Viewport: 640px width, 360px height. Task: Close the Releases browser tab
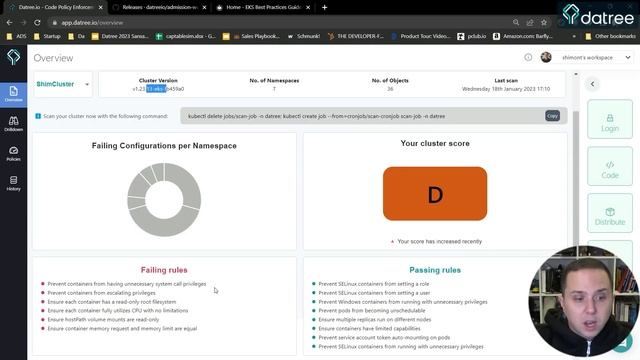tap(204, 7)
